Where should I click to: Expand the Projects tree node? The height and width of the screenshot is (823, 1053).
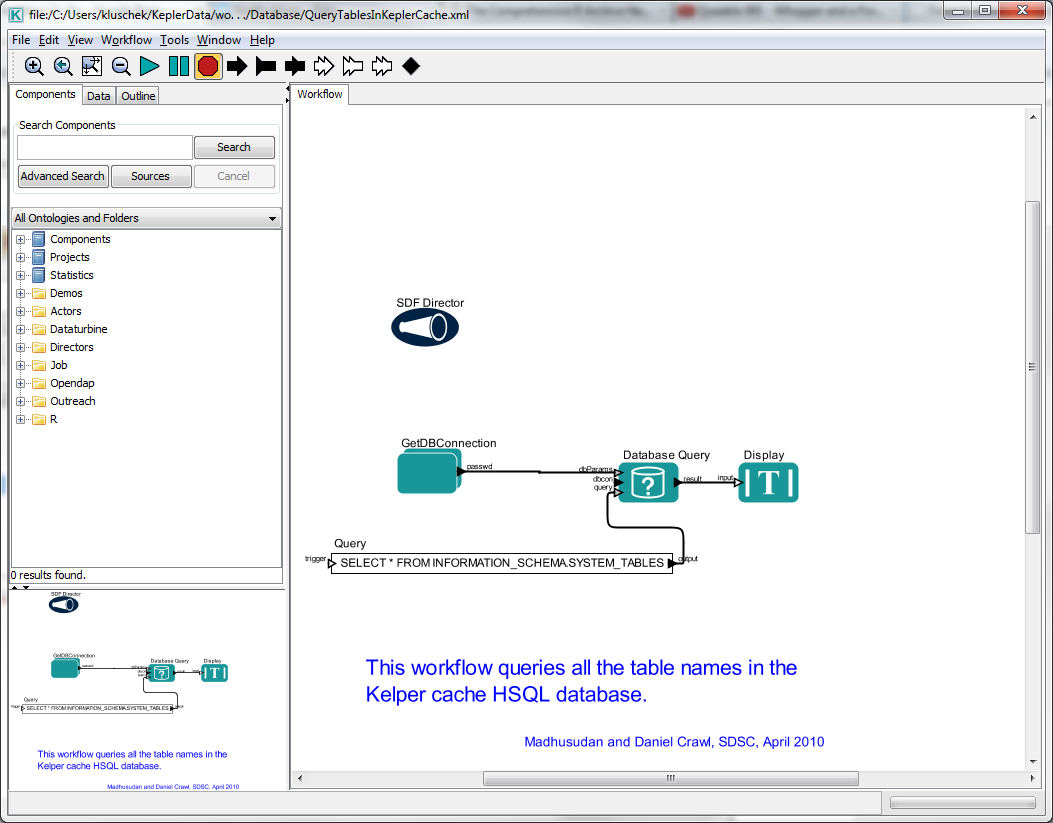20,258
